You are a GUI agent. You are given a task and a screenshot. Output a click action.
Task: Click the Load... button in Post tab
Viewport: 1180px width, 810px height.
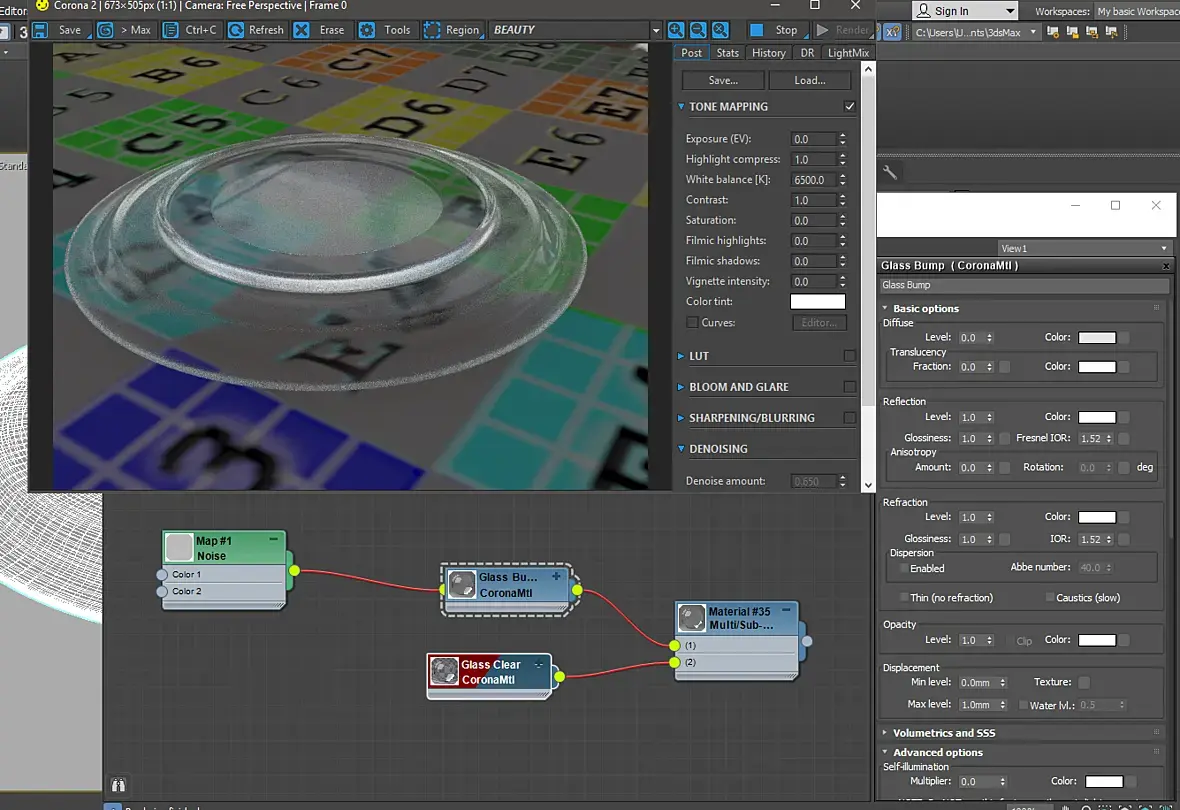tap(810, 80)
